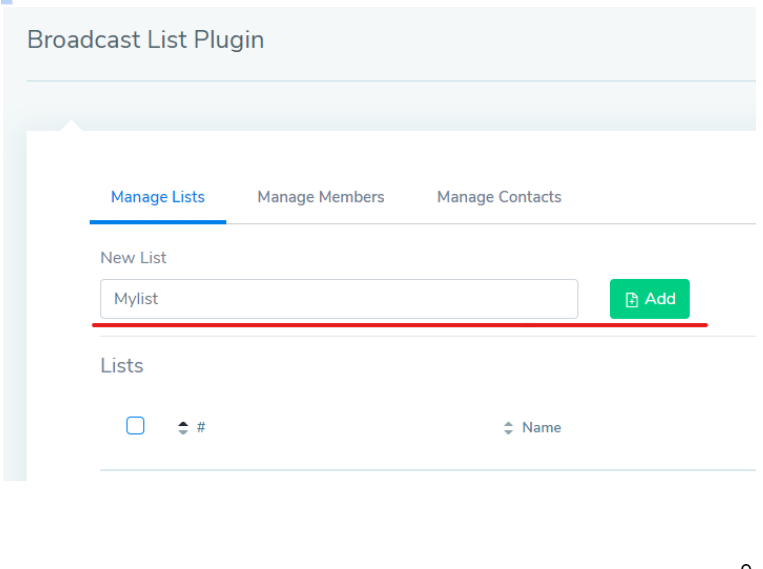Viewport: 763px width, 569px height.
Task: Click the Broadcast List Plugin page title
Action: pyautogui.click(x=145, y=39)
